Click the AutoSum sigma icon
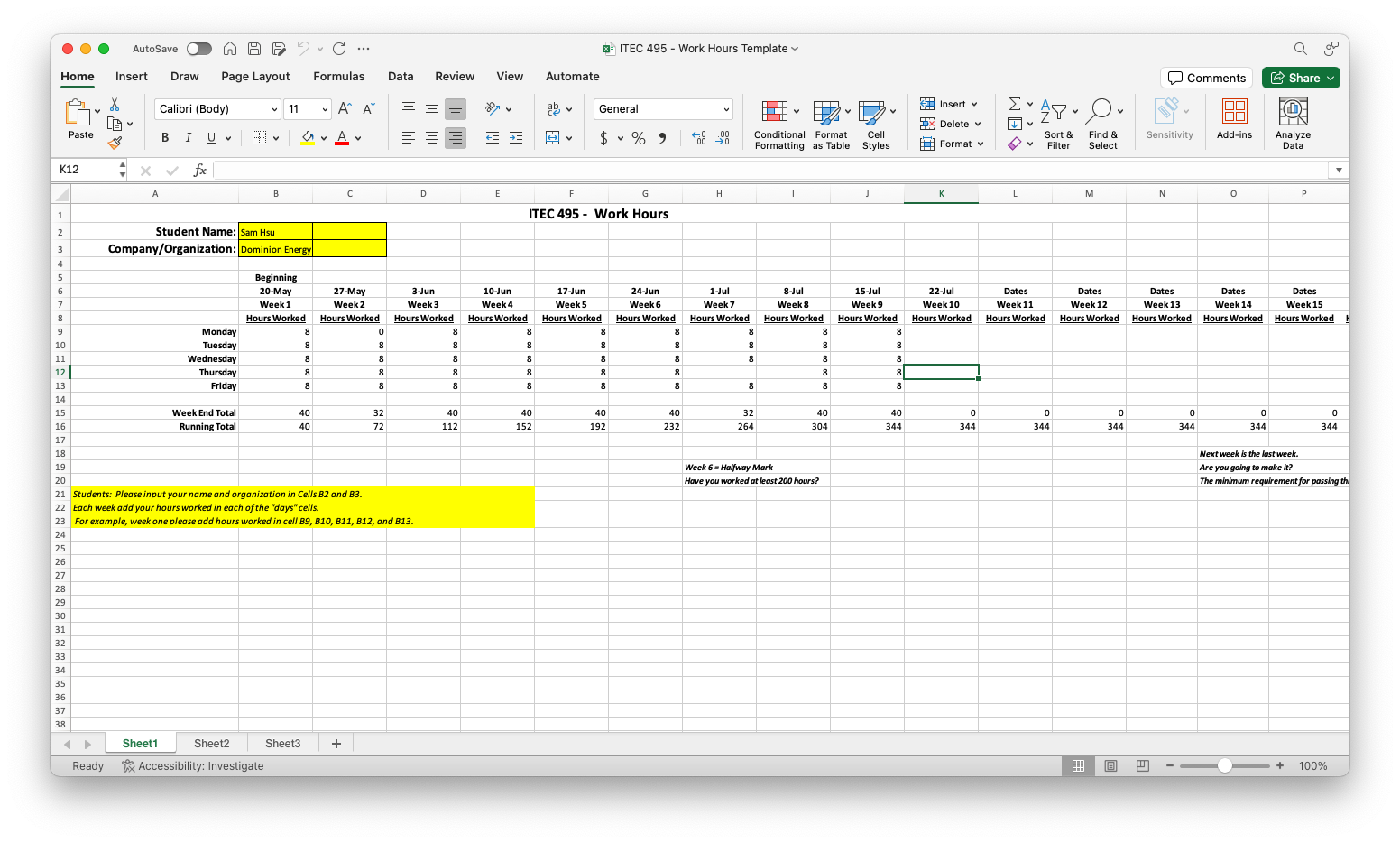 coord(1015,104)
